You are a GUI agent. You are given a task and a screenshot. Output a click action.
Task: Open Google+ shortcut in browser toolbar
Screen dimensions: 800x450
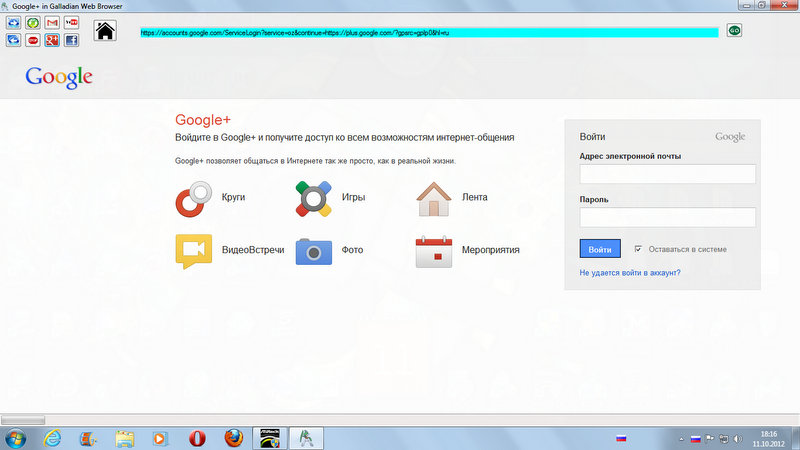point(52,40)
